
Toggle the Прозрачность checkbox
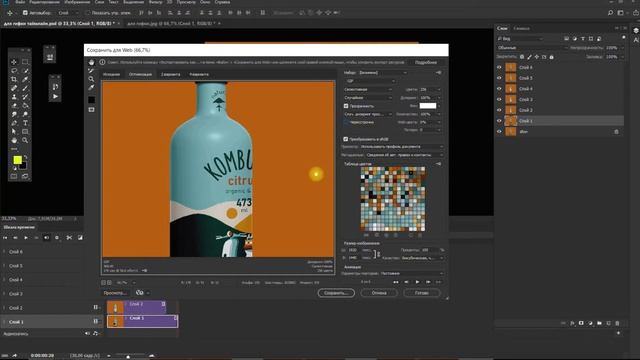point(346,106)
